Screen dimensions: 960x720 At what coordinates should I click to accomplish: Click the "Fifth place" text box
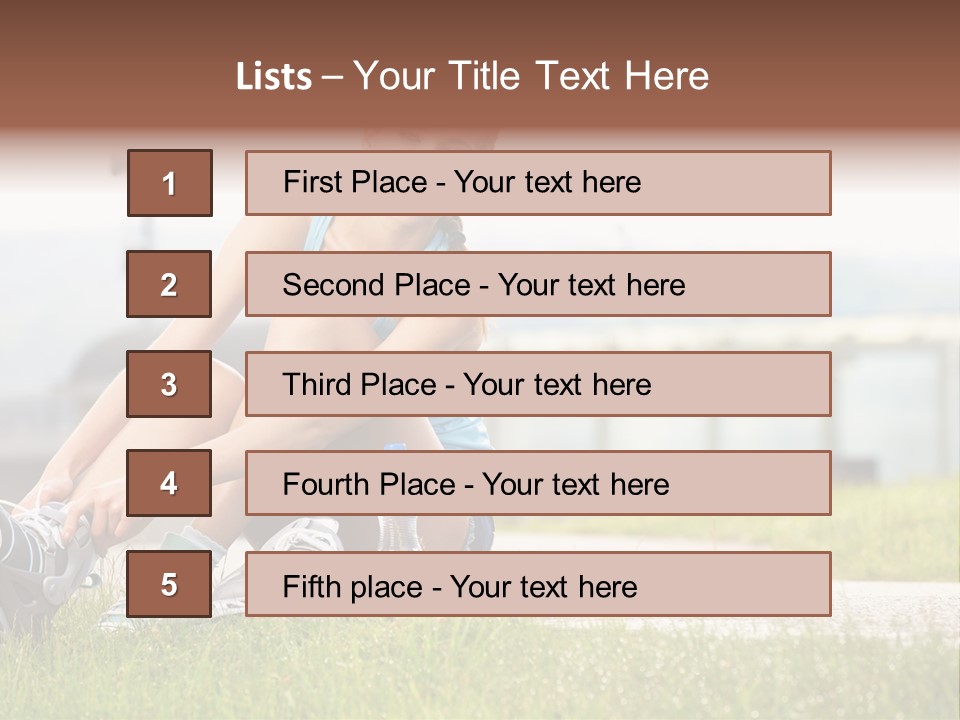click(x=538, y=584)
